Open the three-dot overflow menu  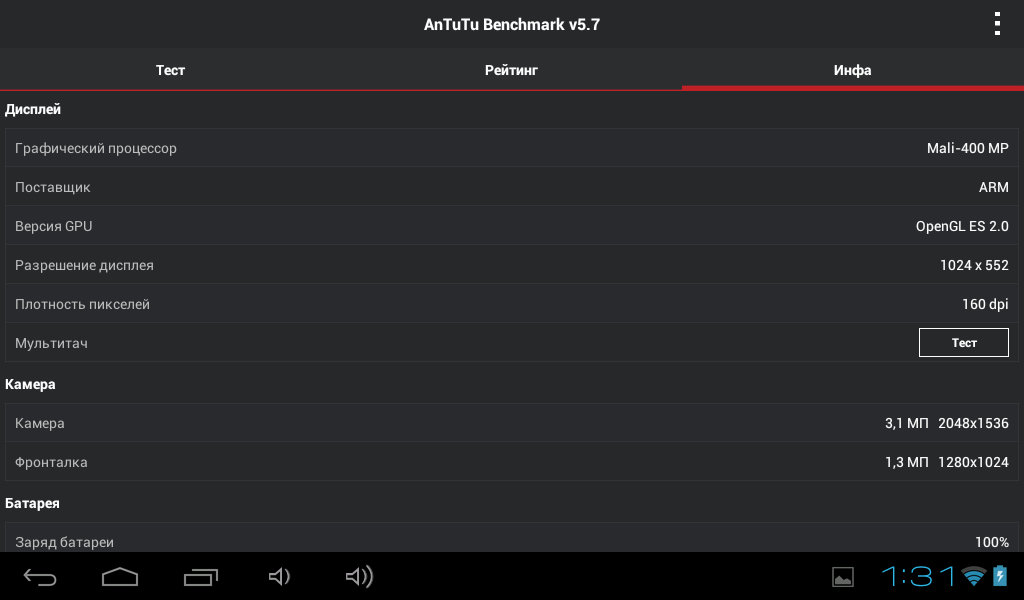(997, 24)
